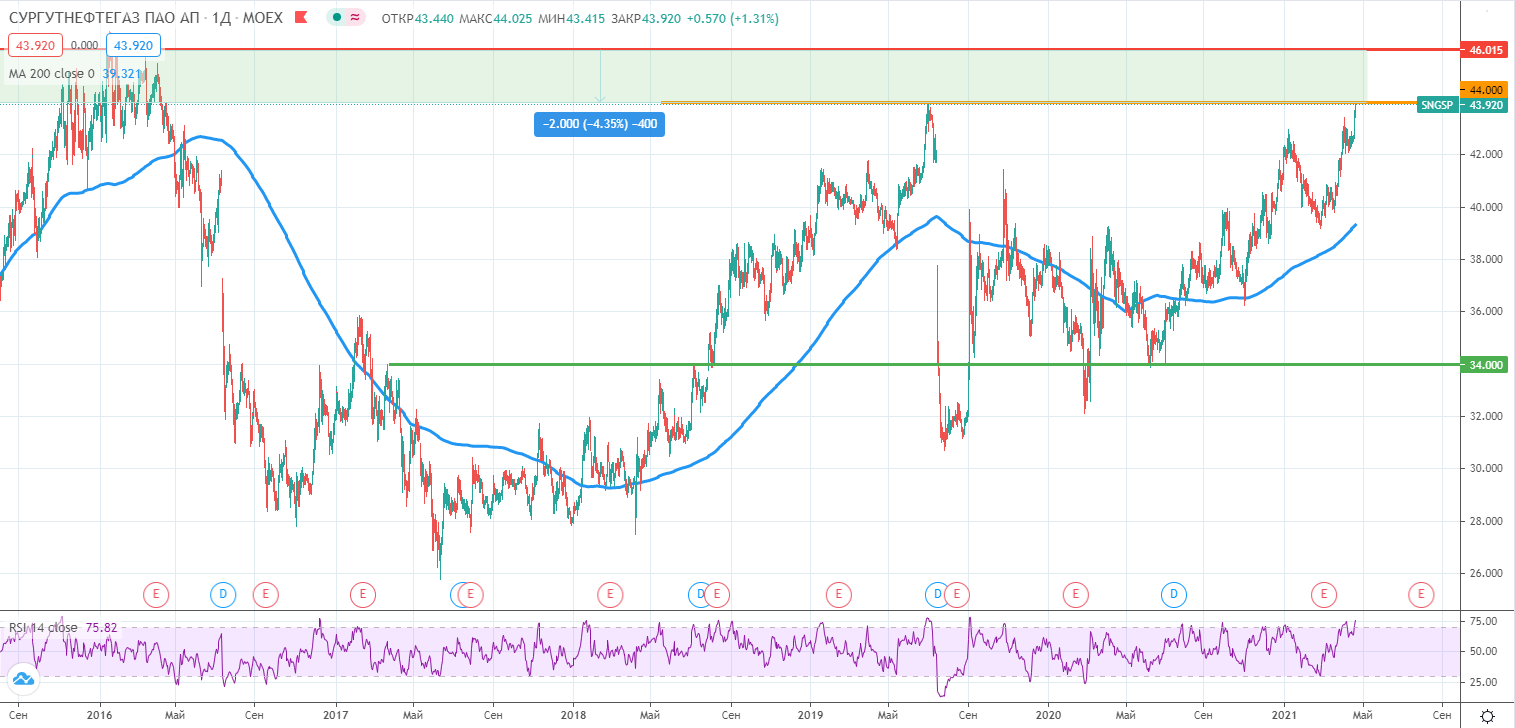Viewport: 1515px width, 728px height.
Task: Click the pink ≈ data status icon
Action: click(356, 19)
